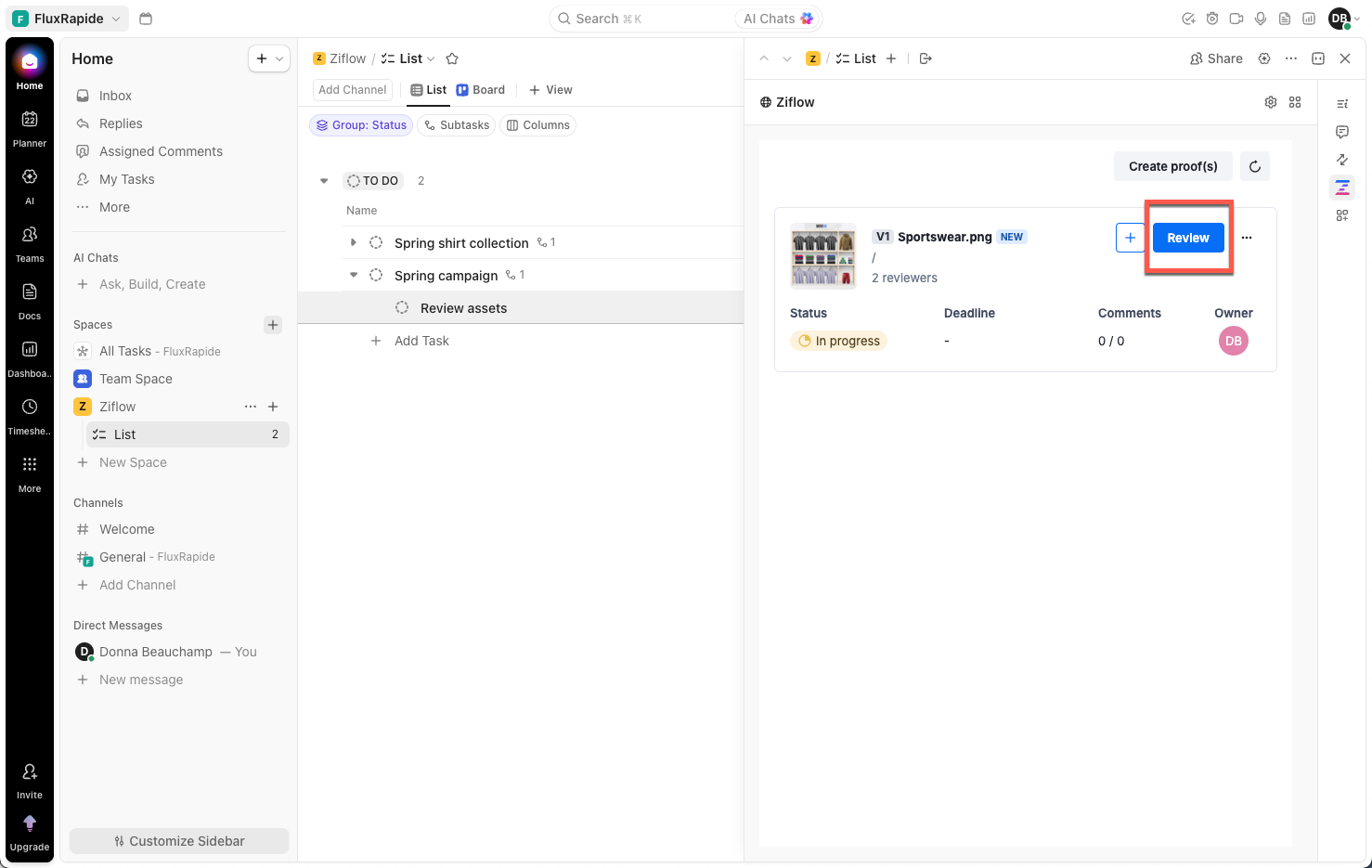Click the record clip camera icon
Screen dimensions: 1372x868
(x=1236, y=19)
